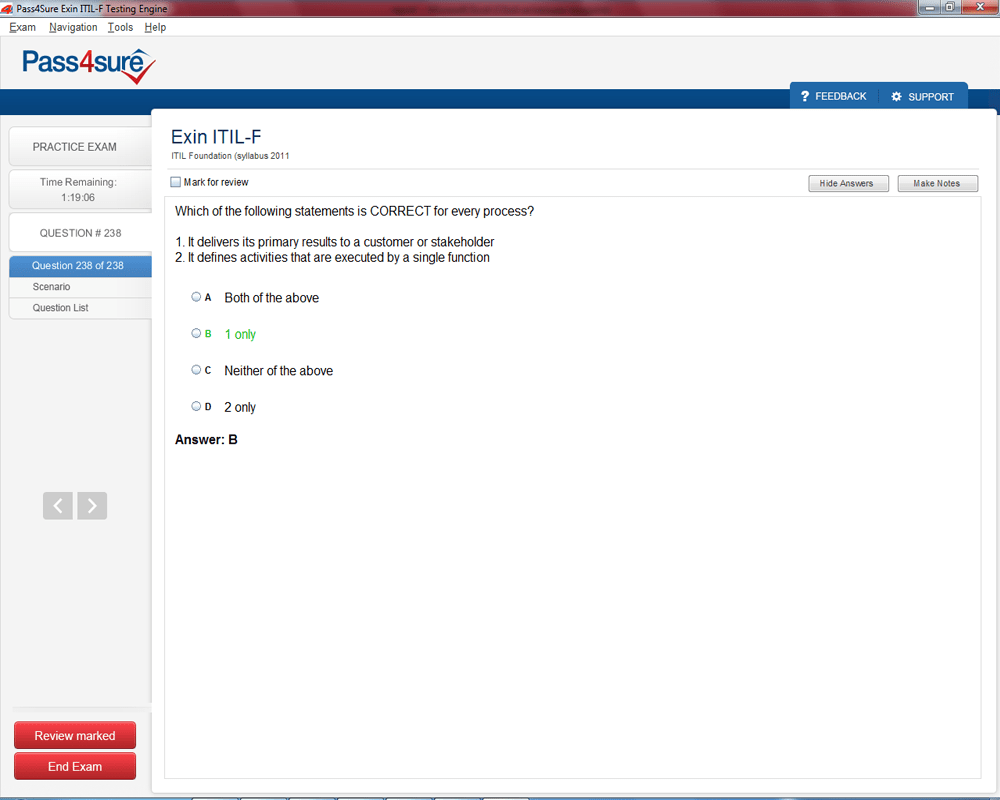Click the QUESTION # 238 label
Screen dimensions: 1000x800
pos(80,233)
